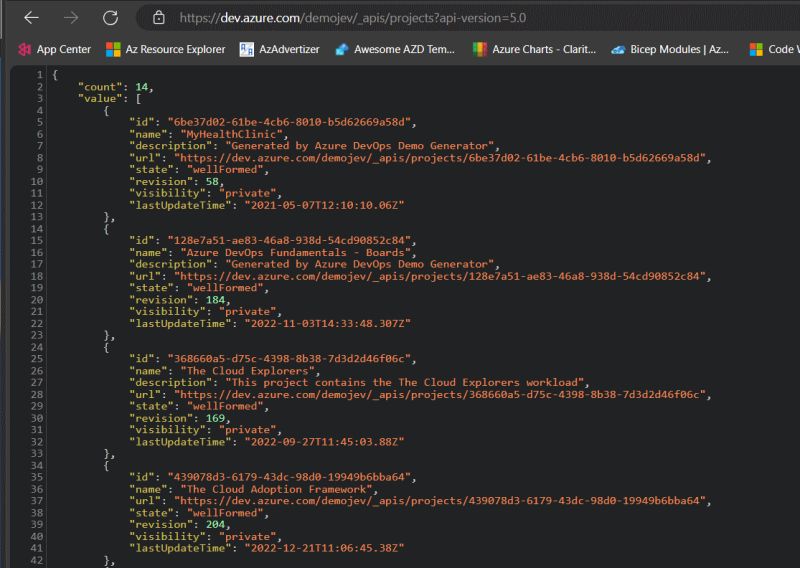
Task: Click the Awesome AZD favicon
Action: coord(342,49)
